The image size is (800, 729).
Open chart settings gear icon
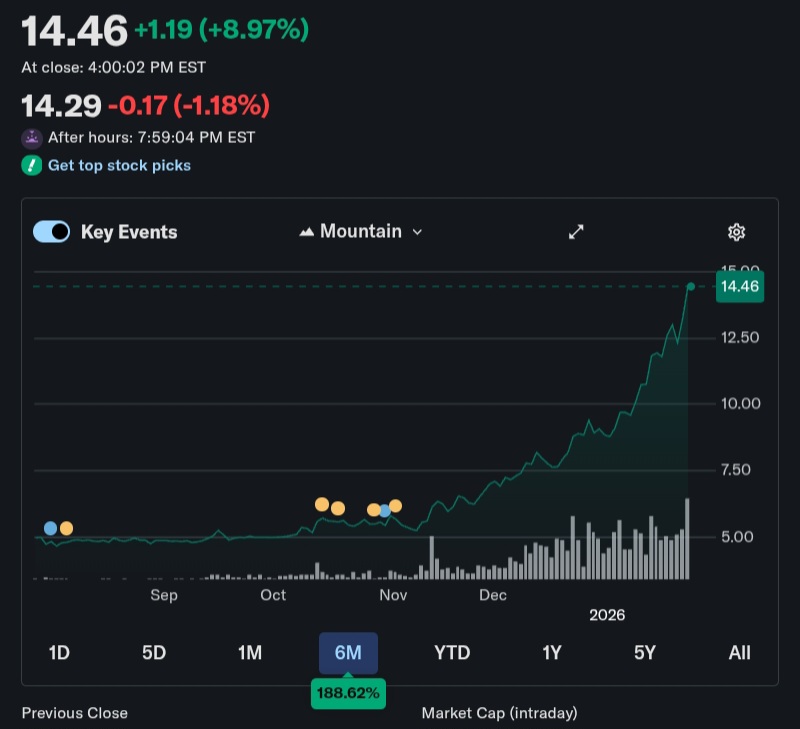coord(736,232)
